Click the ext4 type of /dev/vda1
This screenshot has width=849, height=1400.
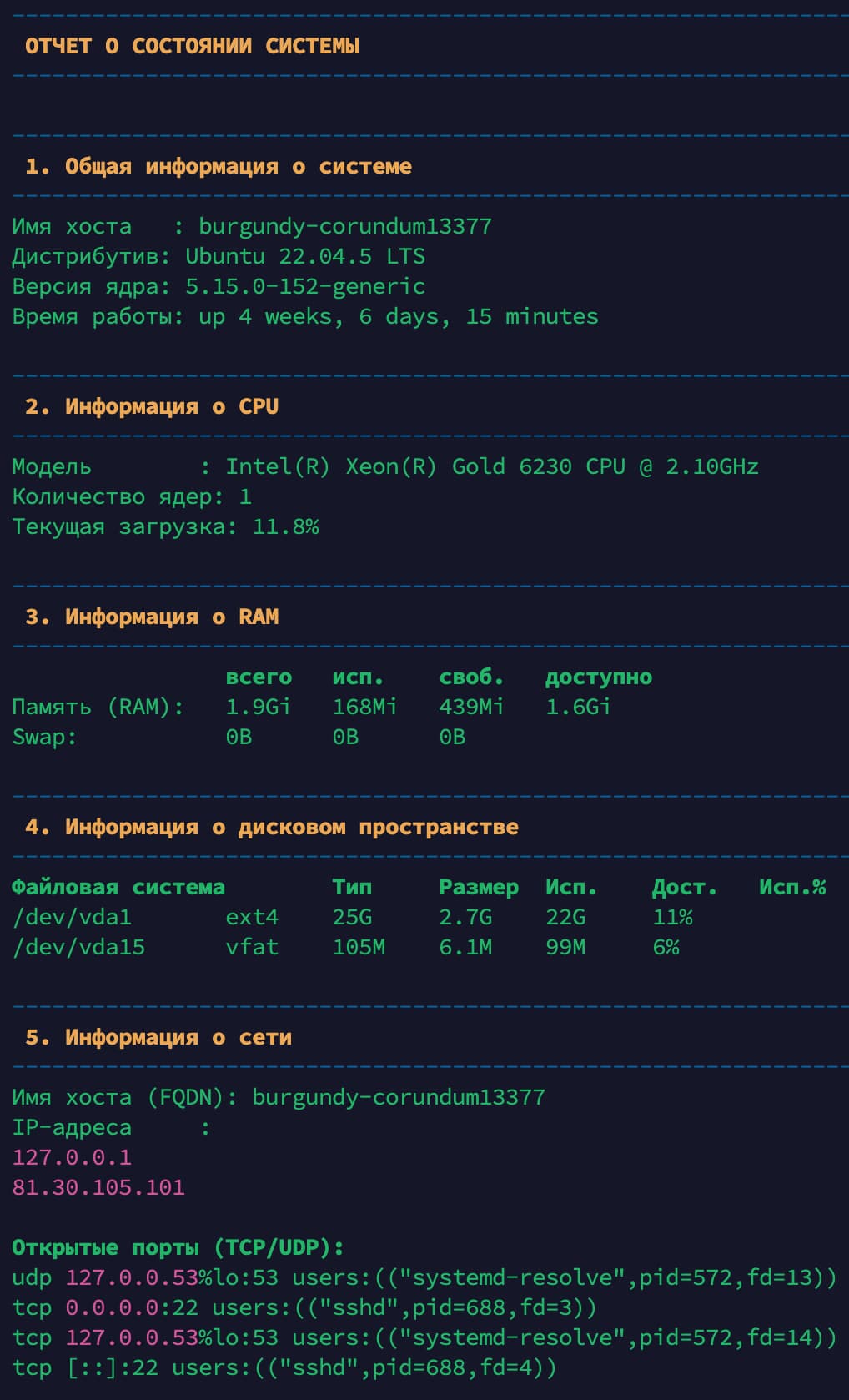(x=251, y=917)
